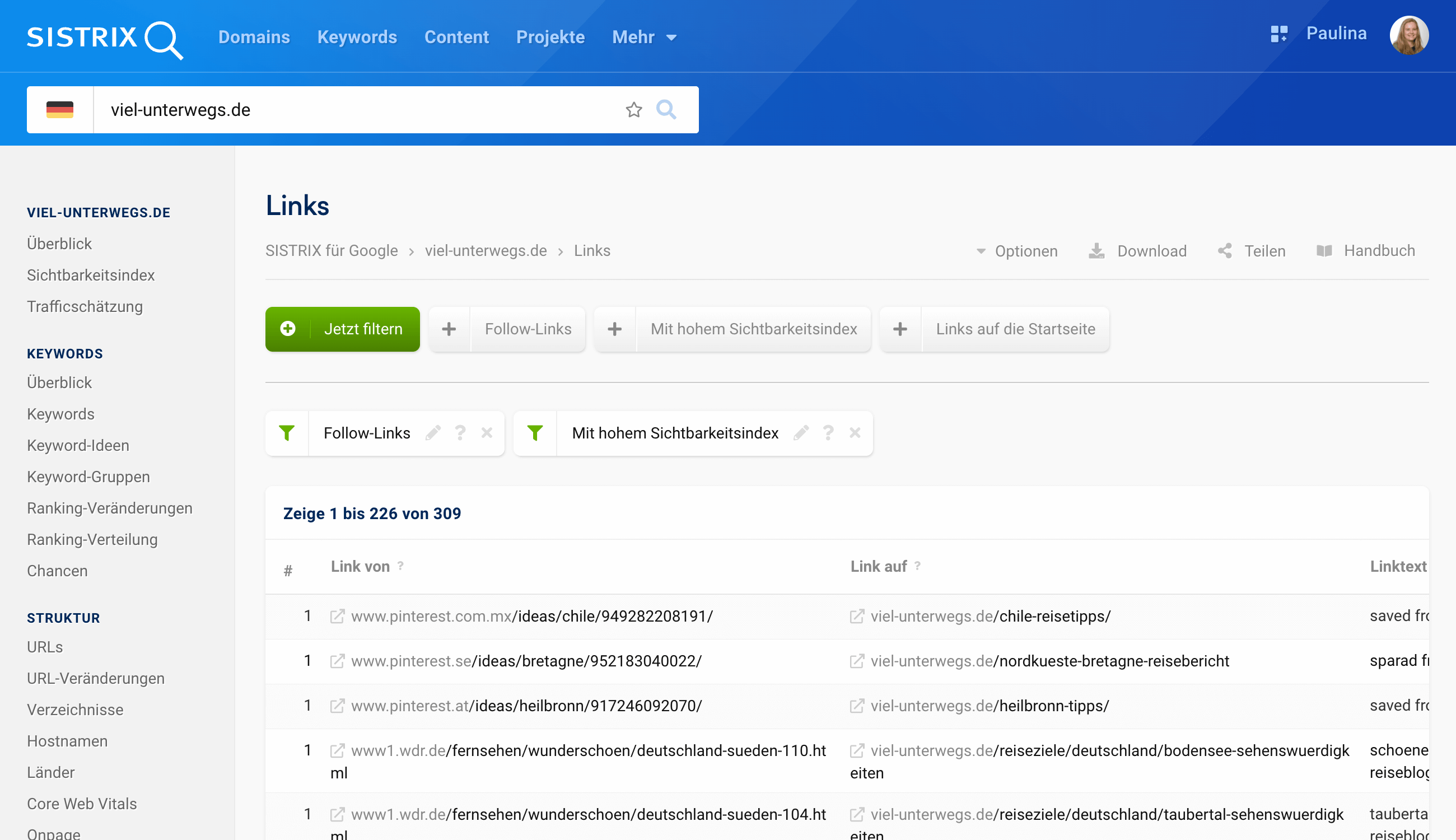The width and height of the screenshot is (1456, 840).
Task: Open Sichtbarkeitsindex in left sidebar
Action: [x=91, y=275]
